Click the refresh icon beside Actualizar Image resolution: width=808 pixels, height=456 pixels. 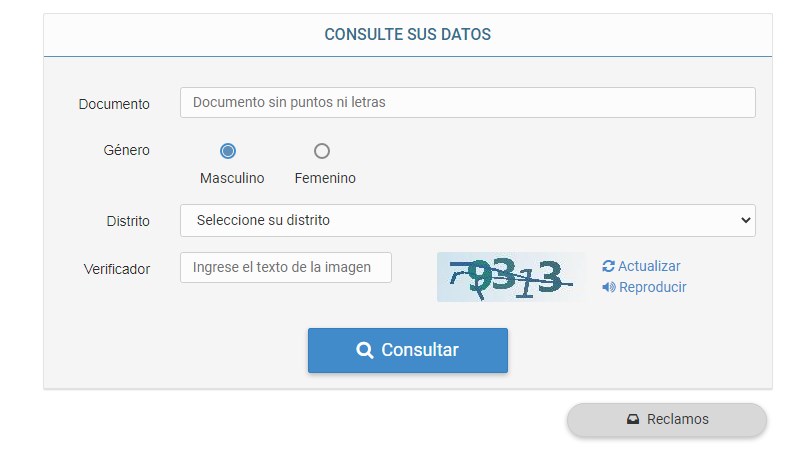click(608, 266)
